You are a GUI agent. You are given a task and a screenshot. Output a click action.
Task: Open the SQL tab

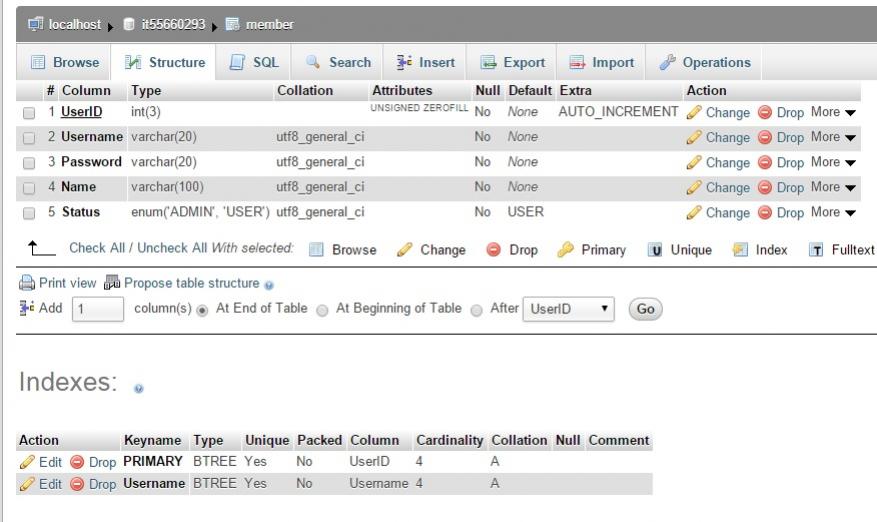click(x=254, y=62)
